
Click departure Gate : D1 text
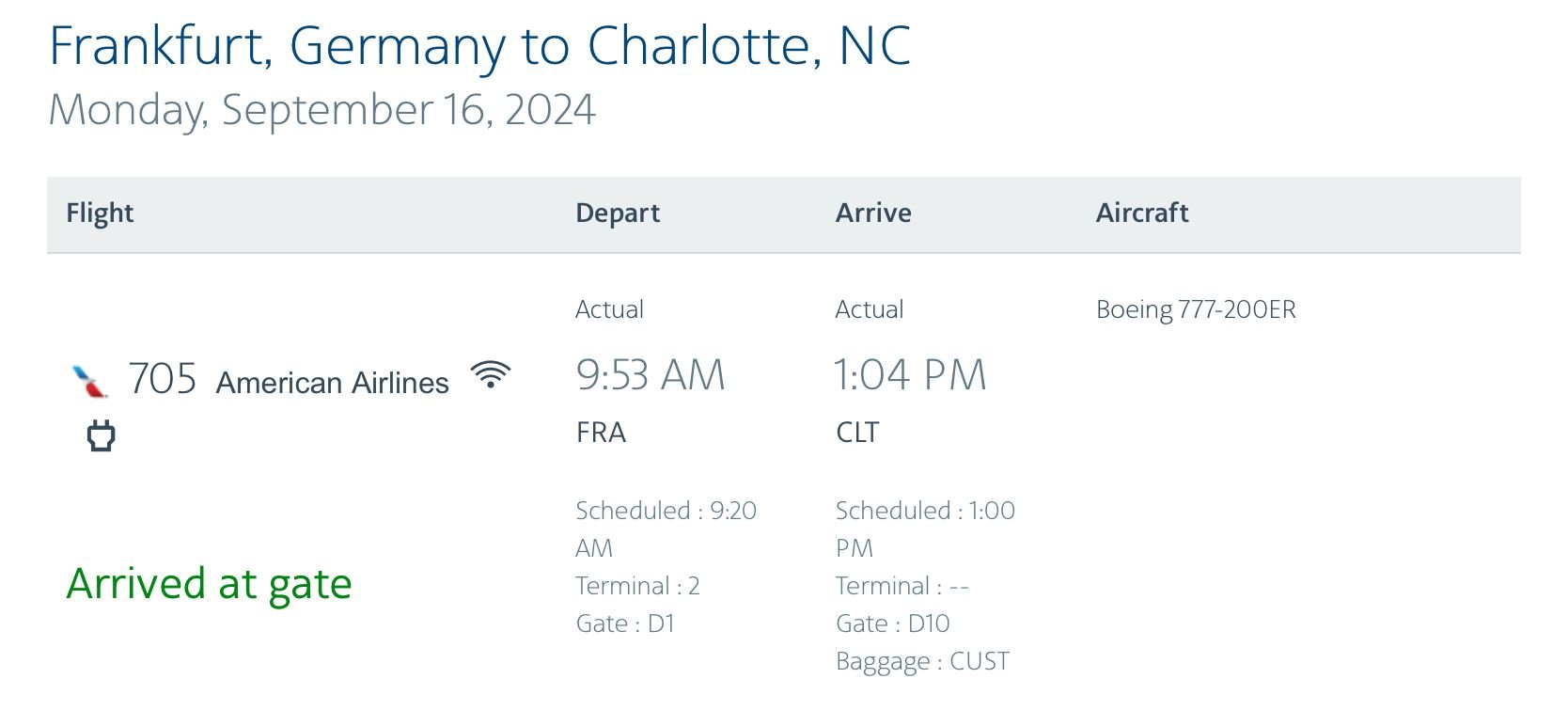pos(625,623)
